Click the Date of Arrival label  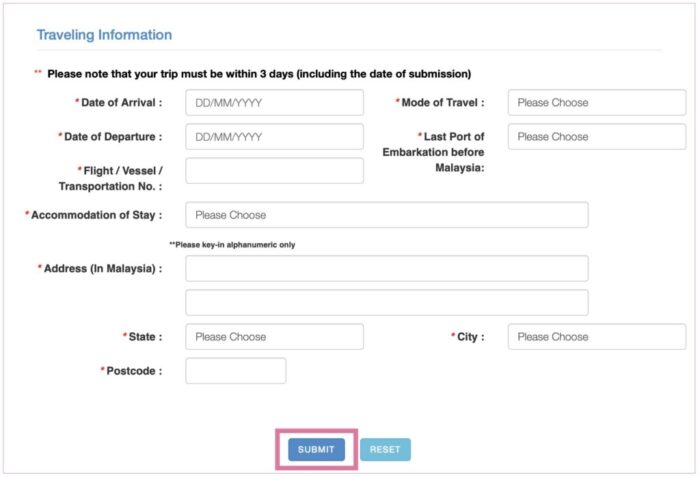(x=119, y=103)
